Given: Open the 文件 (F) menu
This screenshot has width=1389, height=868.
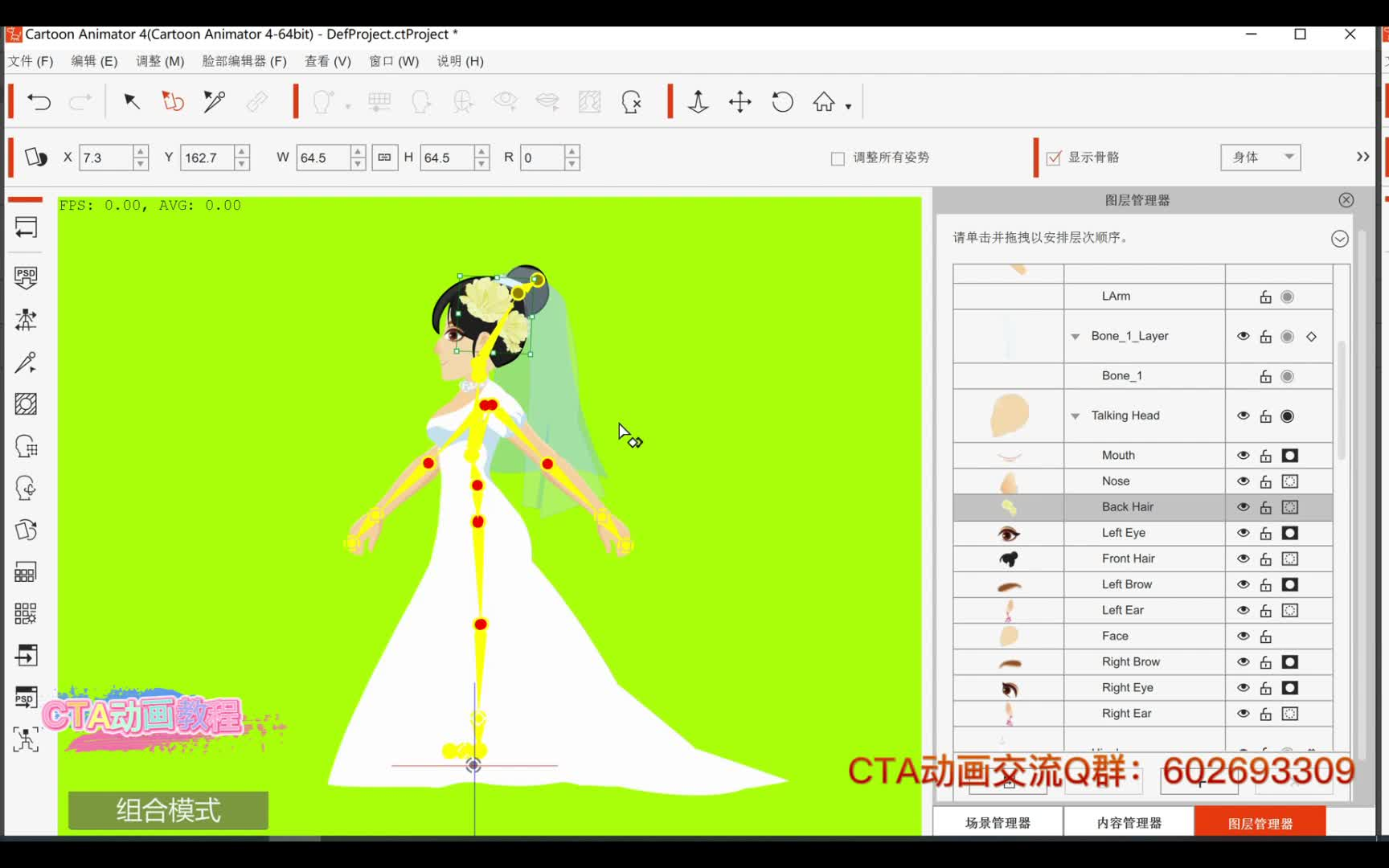Looking at the screenshot, I should [30, 60].
